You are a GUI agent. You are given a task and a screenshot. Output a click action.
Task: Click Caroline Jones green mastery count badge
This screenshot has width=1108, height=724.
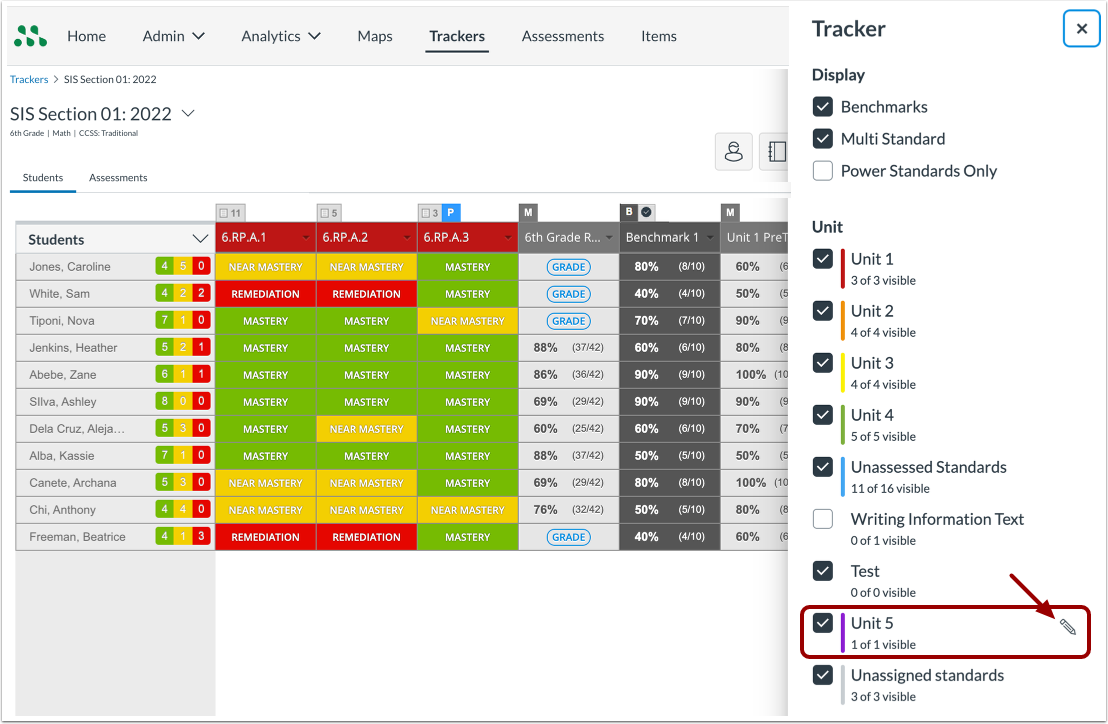click(x=165, y=266)
